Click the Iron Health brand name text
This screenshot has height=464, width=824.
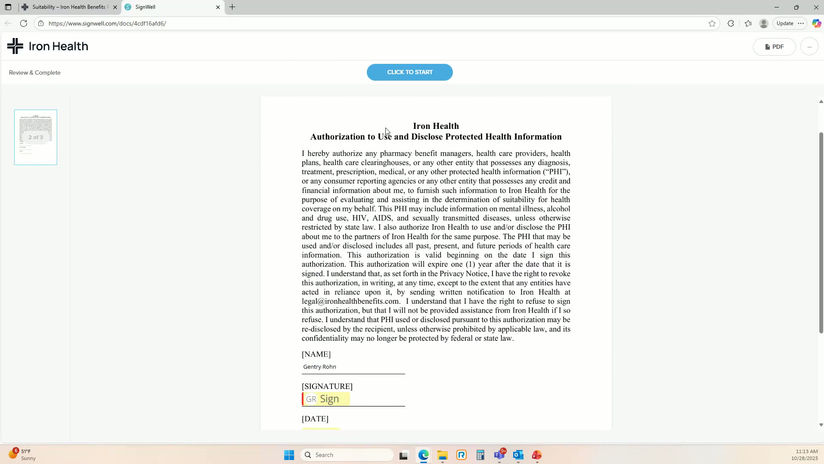click(58, 46)
